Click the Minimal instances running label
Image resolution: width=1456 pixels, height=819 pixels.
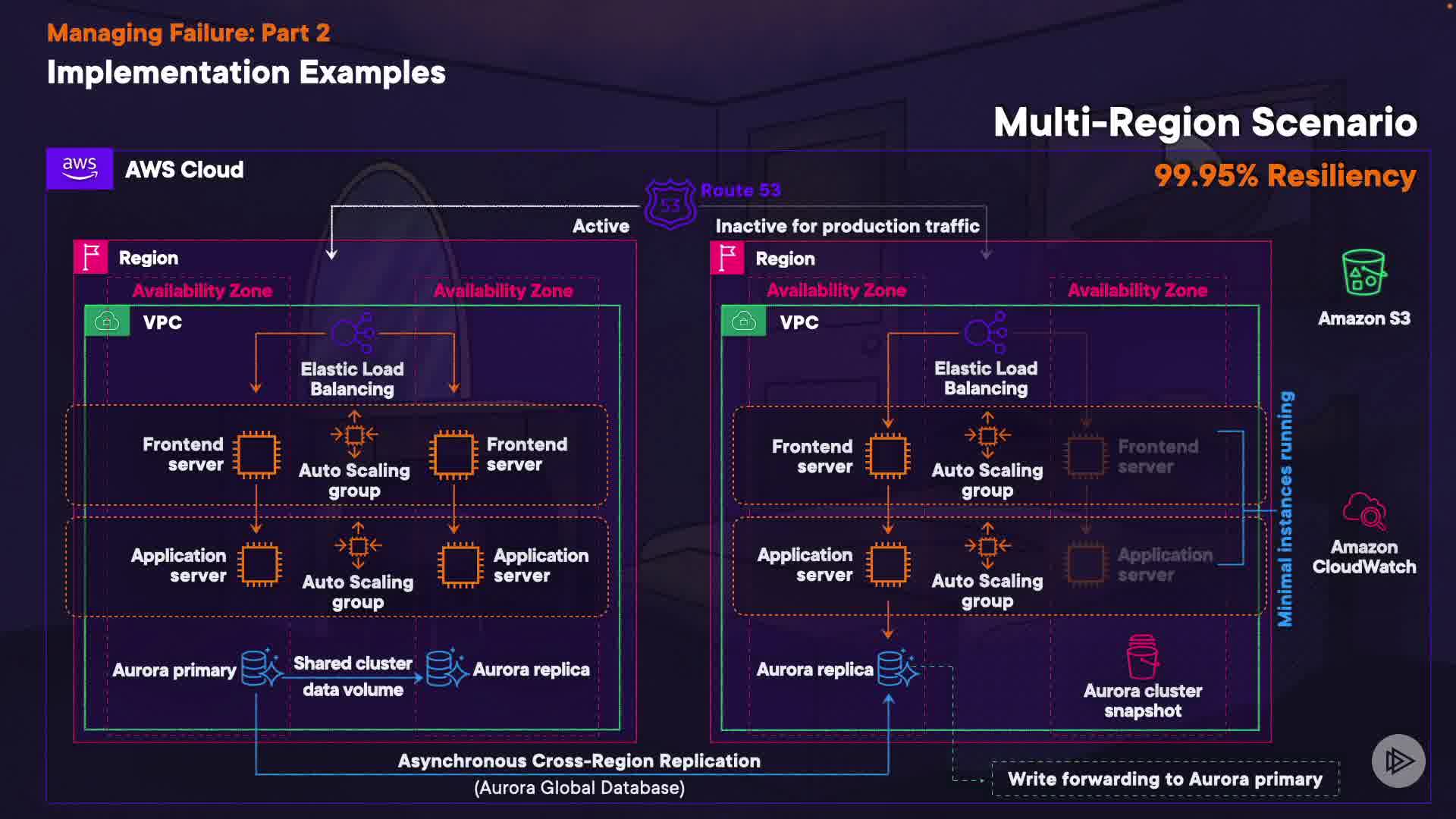point(1285,509)
